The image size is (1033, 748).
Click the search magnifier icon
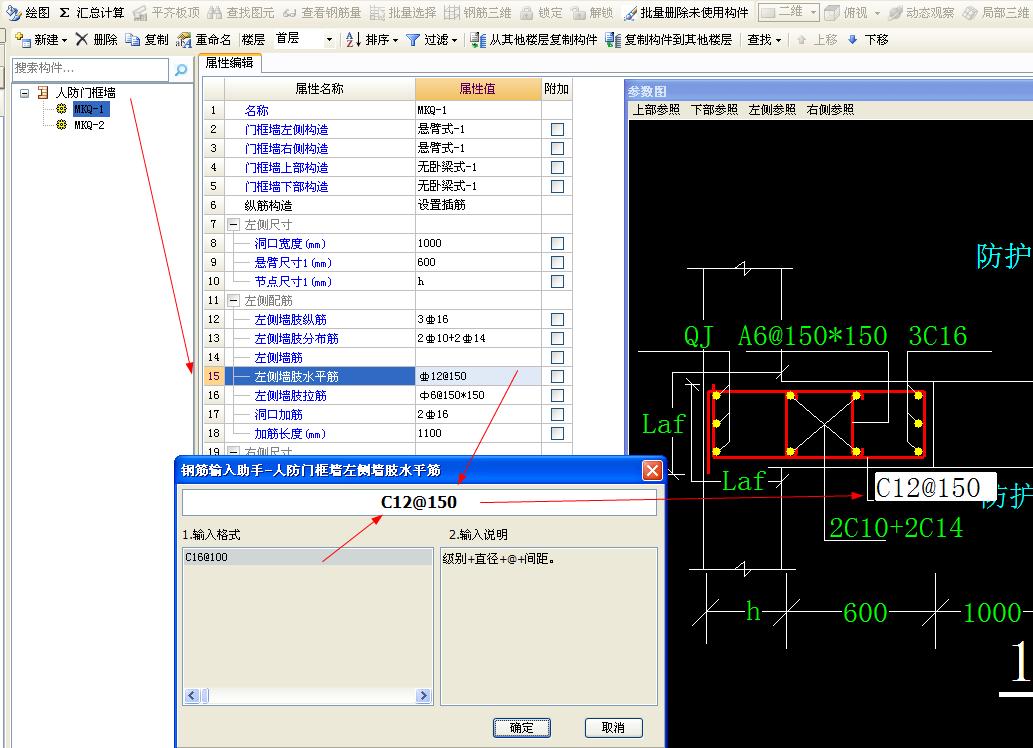pyautogui.click(x=181, y=69)
